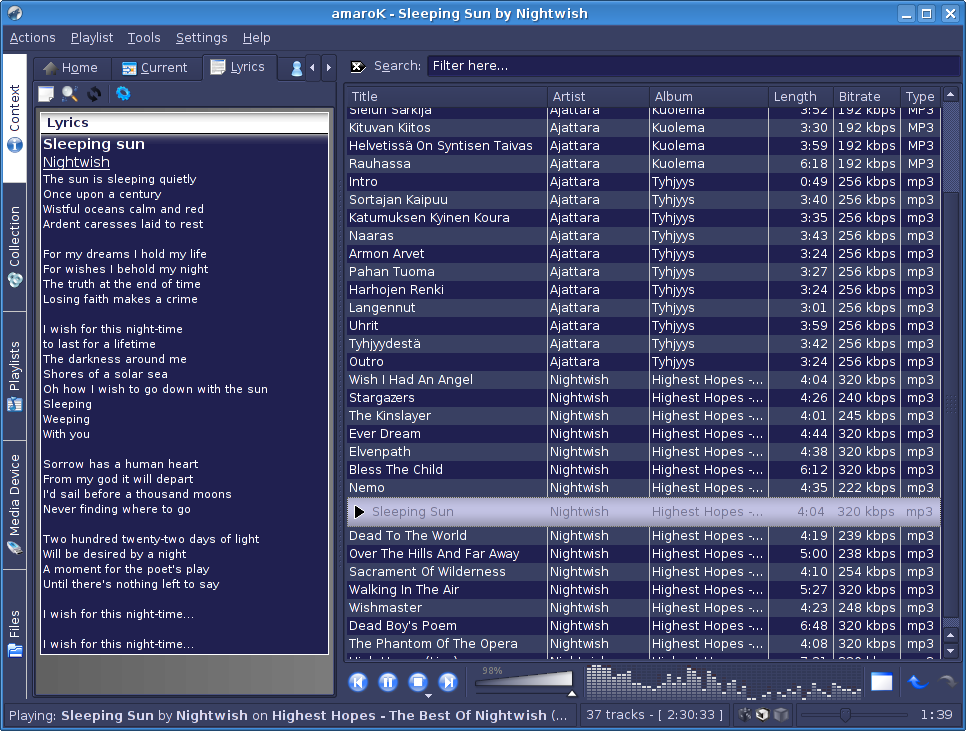Toggle random mode dice icon in status bar
The height and width of the screenshot is (731, 966).
745,714
